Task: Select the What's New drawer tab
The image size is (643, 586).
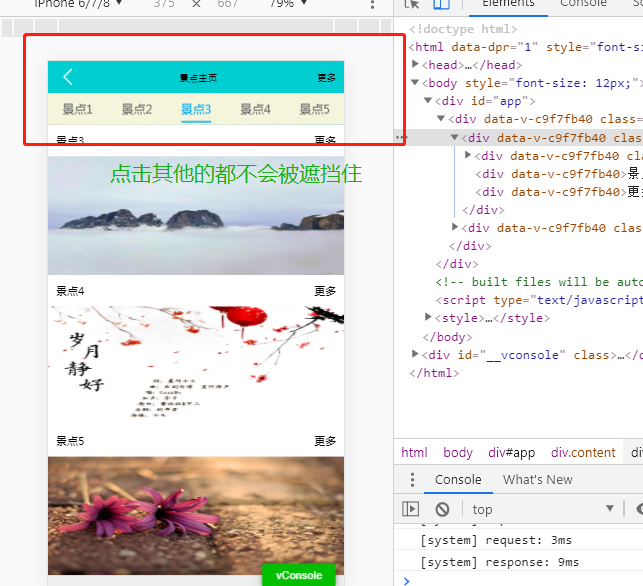Action: click(538, 479)
